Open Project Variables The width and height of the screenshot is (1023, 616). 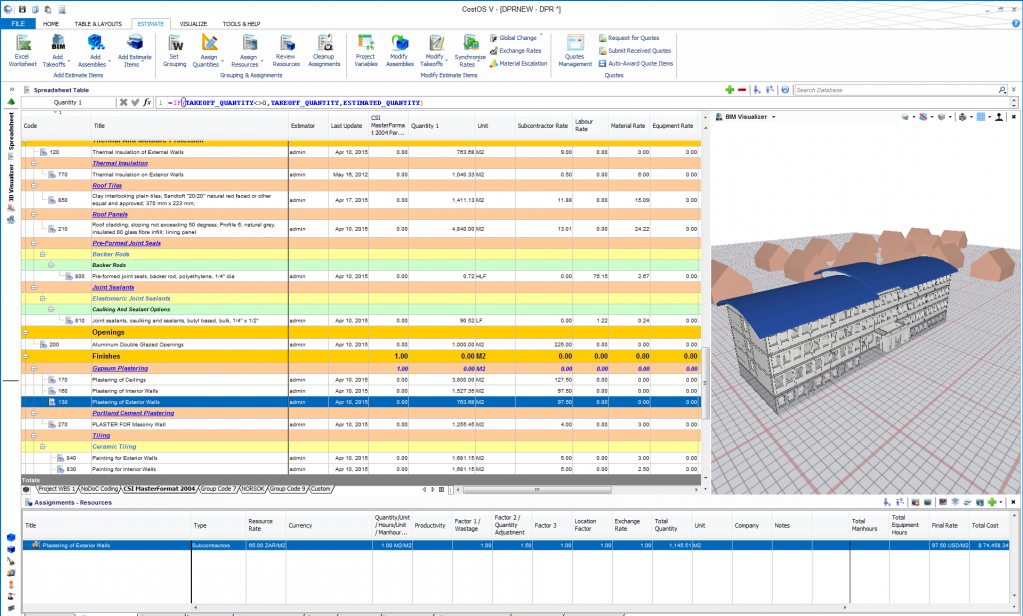365,51
